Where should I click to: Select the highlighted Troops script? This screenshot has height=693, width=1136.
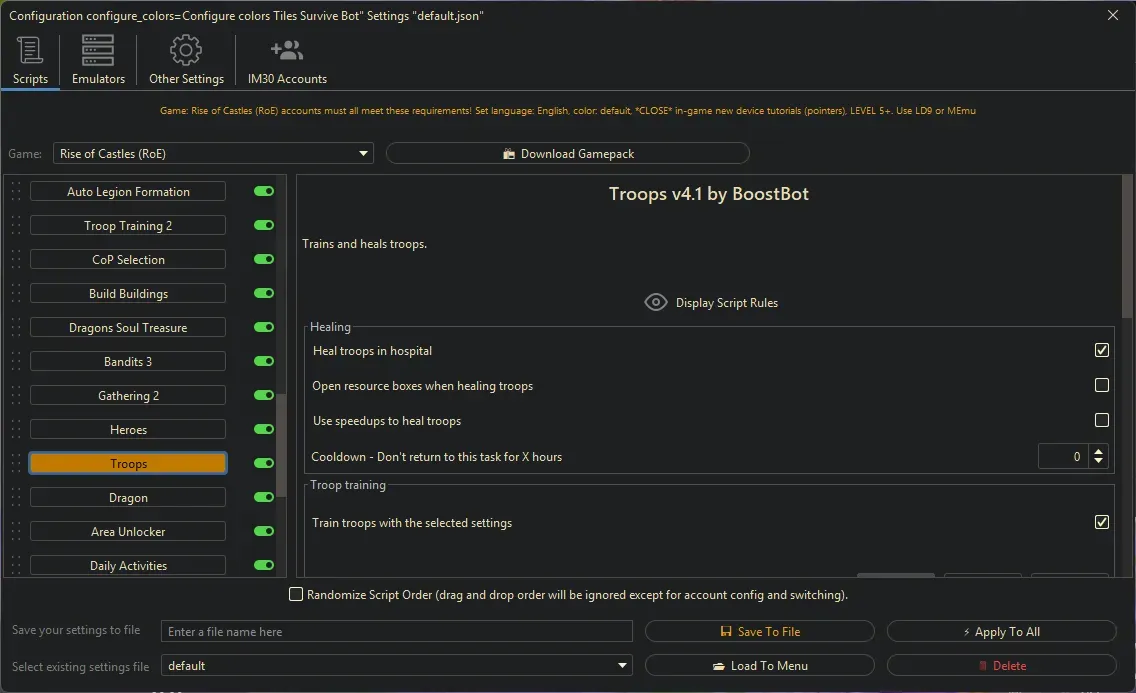click(x=128, y=463)
